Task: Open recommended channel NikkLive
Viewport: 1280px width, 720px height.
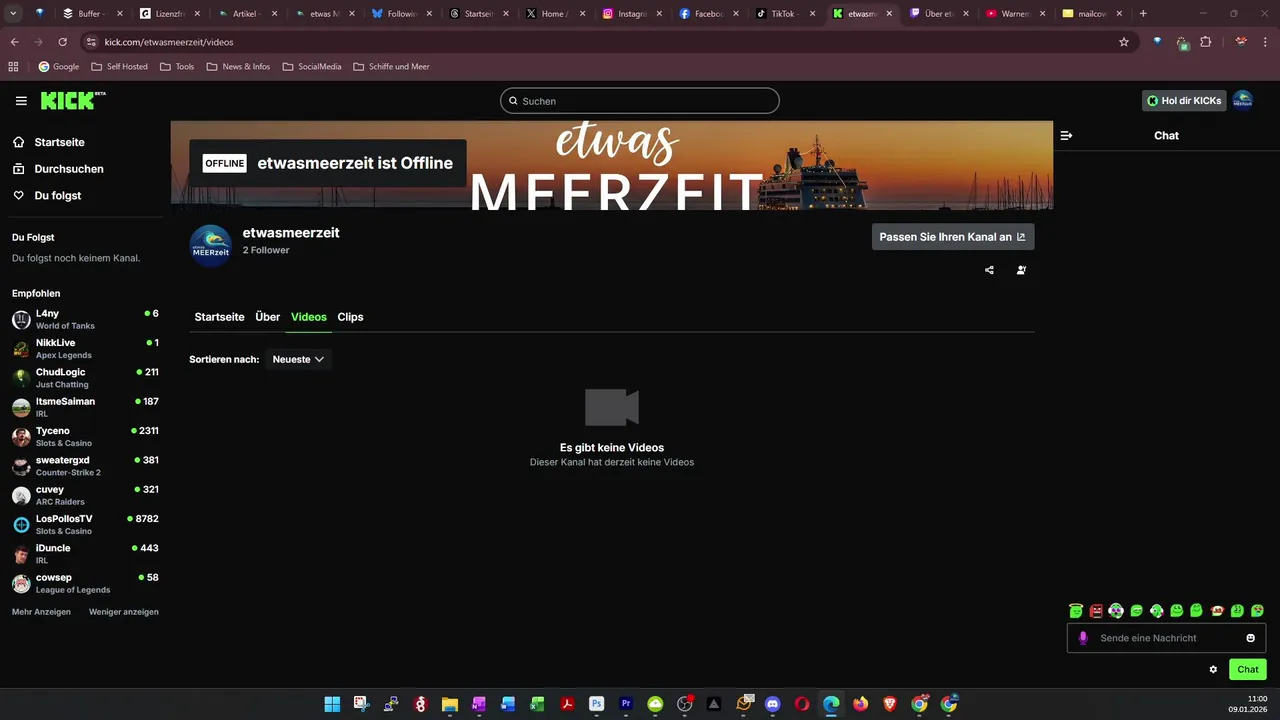Action: [85, 349]
